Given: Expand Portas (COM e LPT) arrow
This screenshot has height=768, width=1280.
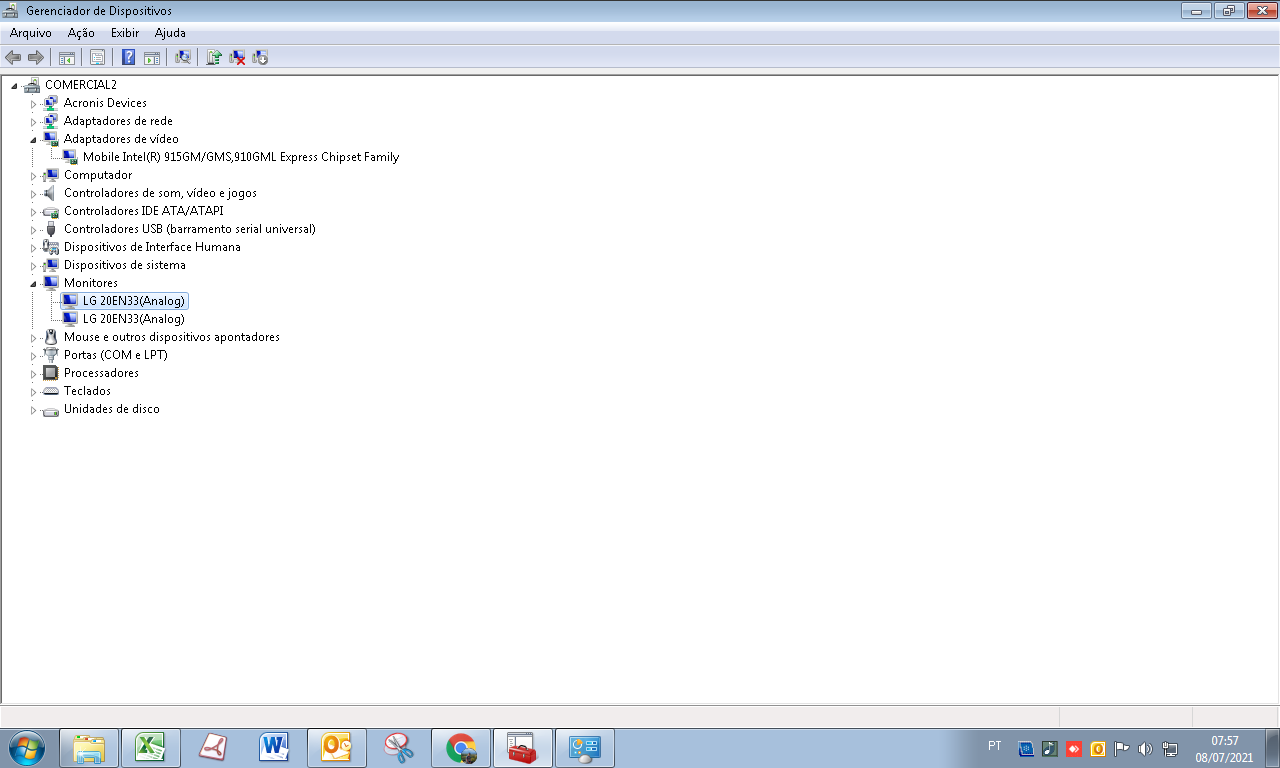Looking at the screenshot, I should tap(33, 356).
